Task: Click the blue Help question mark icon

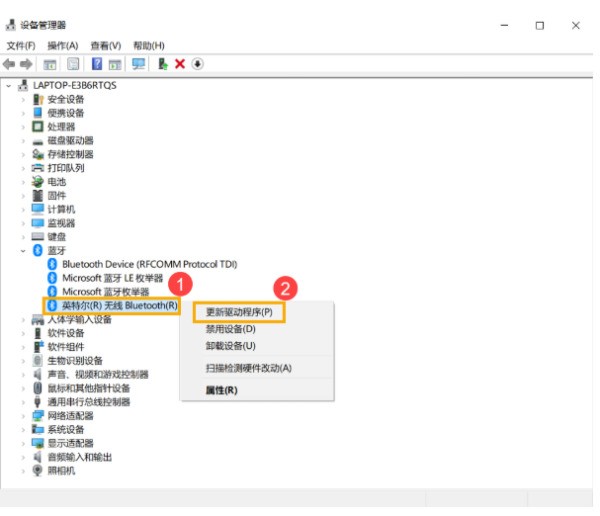Action: tap(97, 64)
